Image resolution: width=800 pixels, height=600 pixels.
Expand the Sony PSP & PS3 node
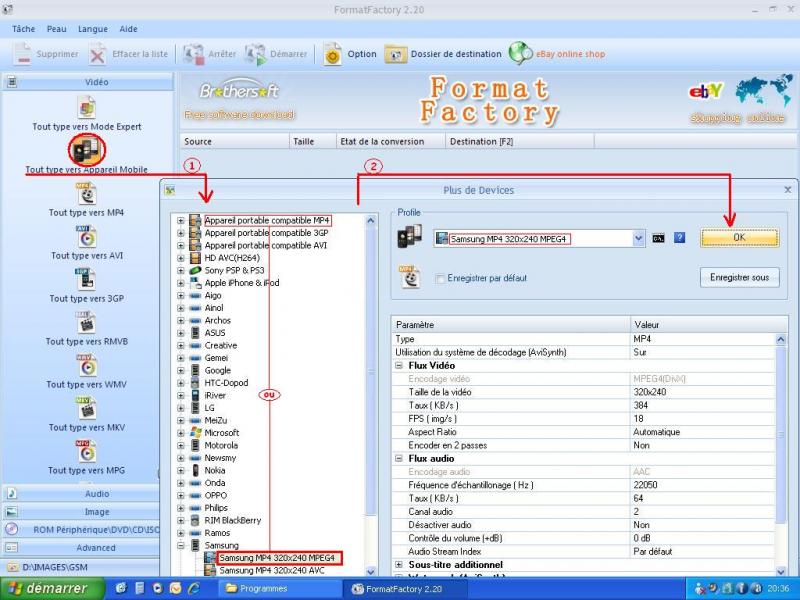181,270
